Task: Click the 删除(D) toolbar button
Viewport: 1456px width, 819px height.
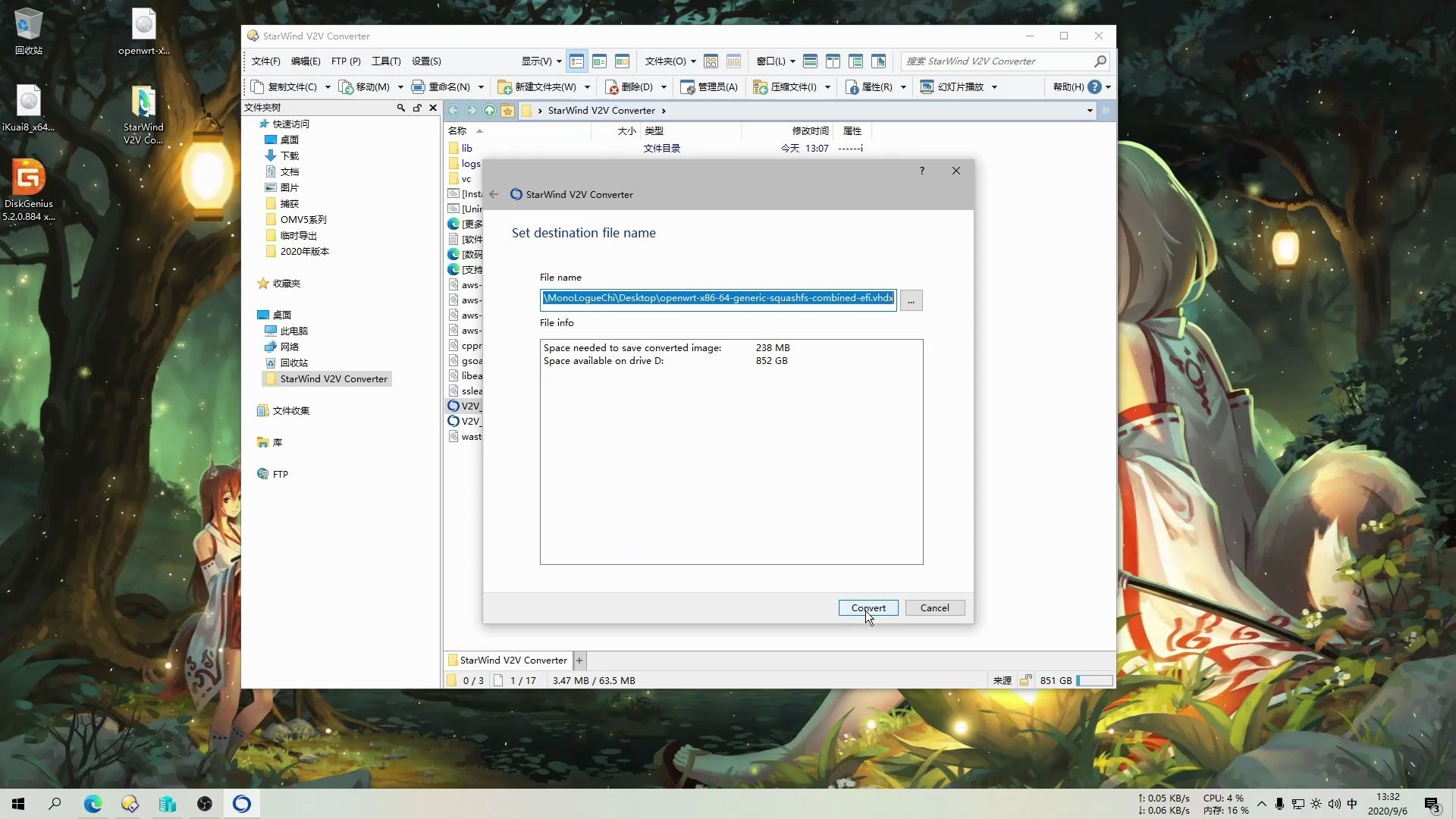Action: [x=629, y=87]
